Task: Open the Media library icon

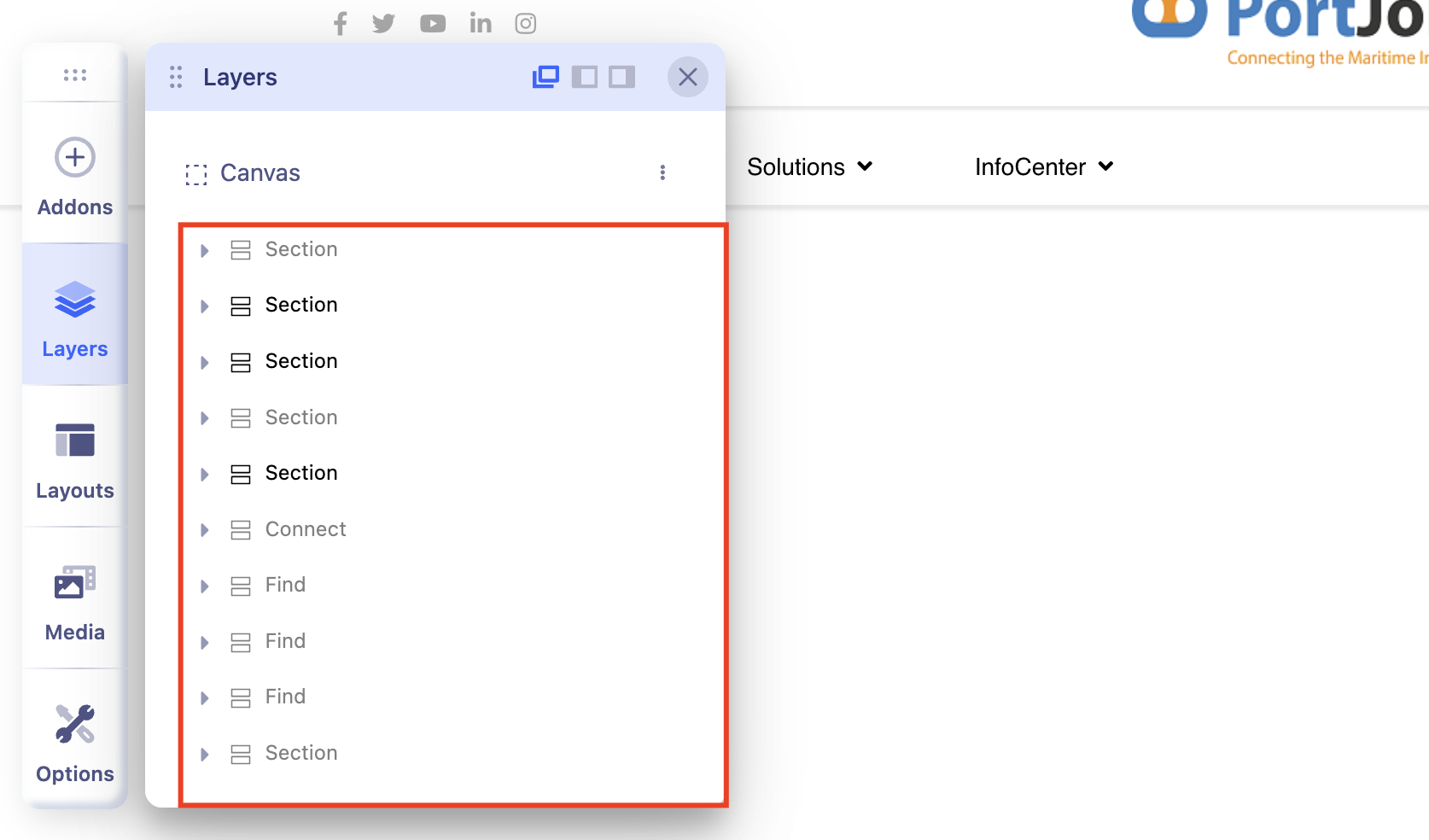Action: pos(75,583)
